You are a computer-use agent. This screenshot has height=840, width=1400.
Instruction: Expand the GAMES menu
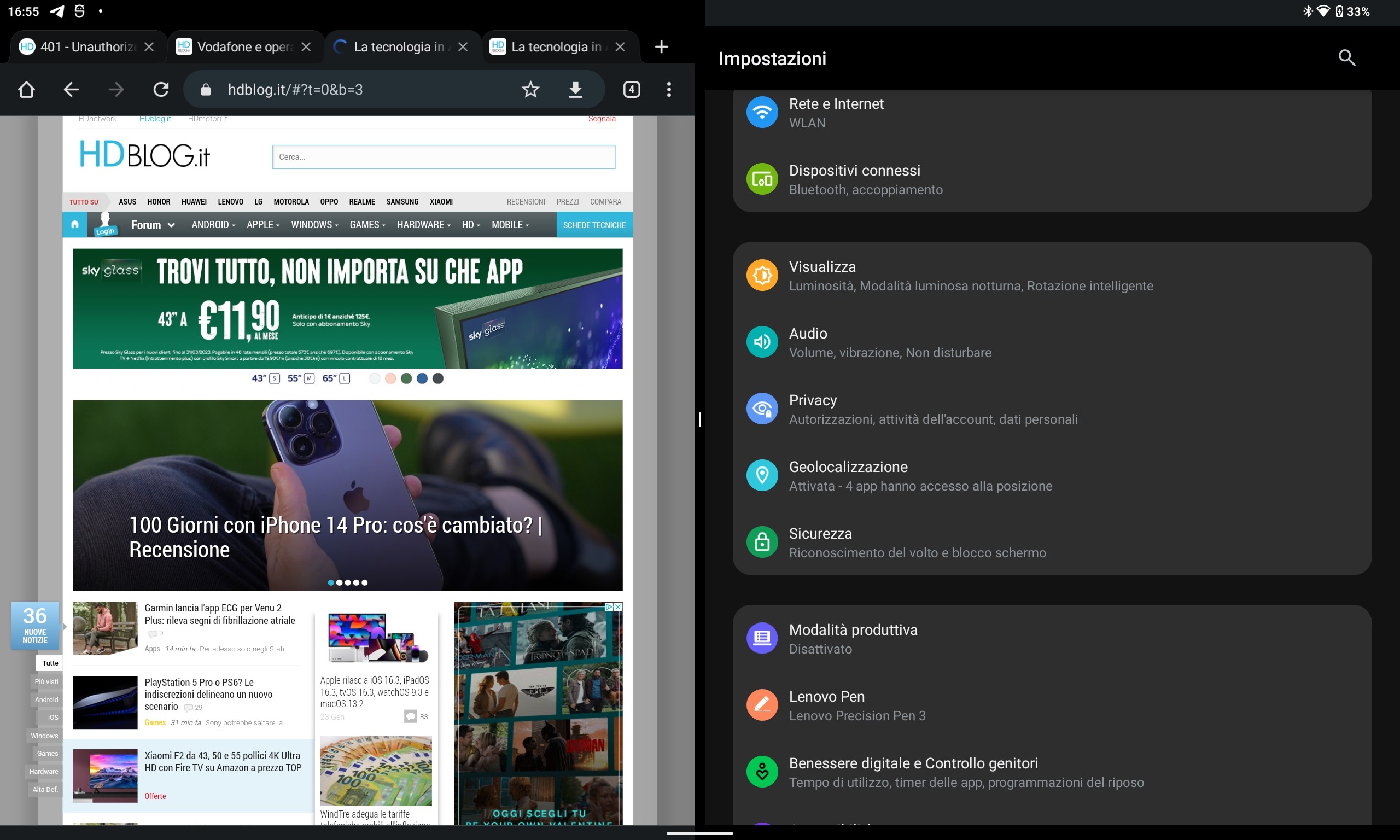click(x=367, y=225)
